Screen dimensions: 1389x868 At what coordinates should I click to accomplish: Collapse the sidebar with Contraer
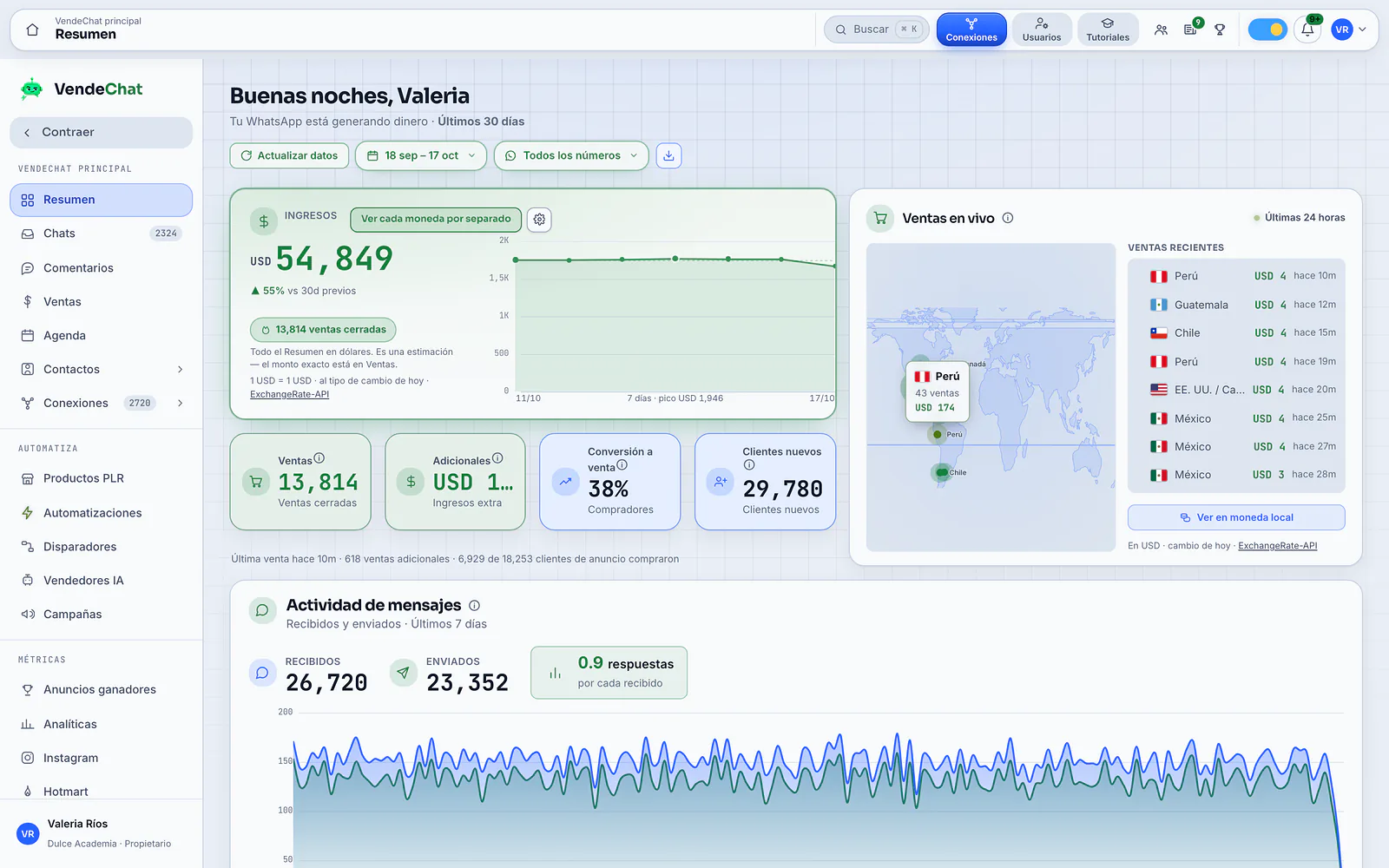101,132
